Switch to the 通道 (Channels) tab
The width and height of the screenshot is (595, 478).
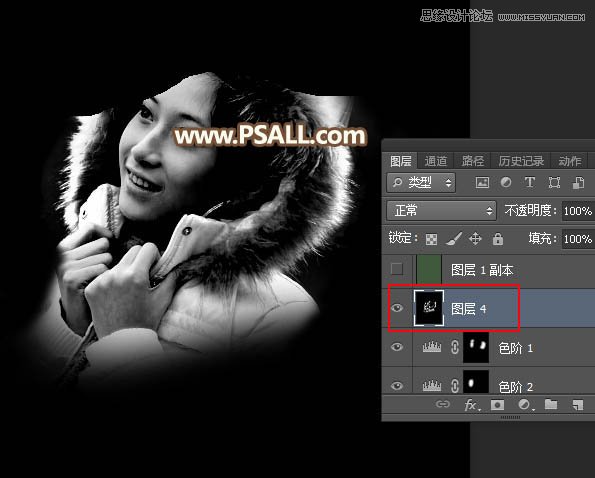(436, 161)
